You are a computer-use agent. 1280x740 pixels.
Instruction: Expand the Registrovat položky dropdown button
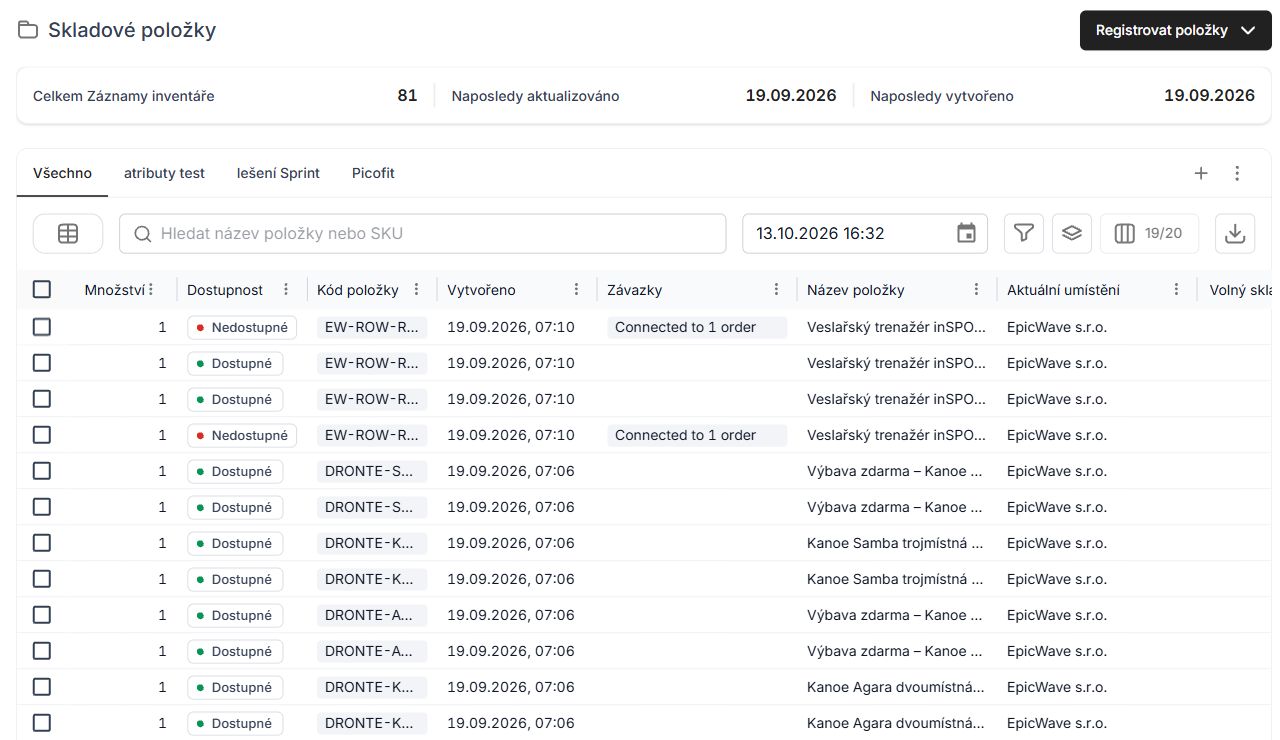tap(1176, 30)
